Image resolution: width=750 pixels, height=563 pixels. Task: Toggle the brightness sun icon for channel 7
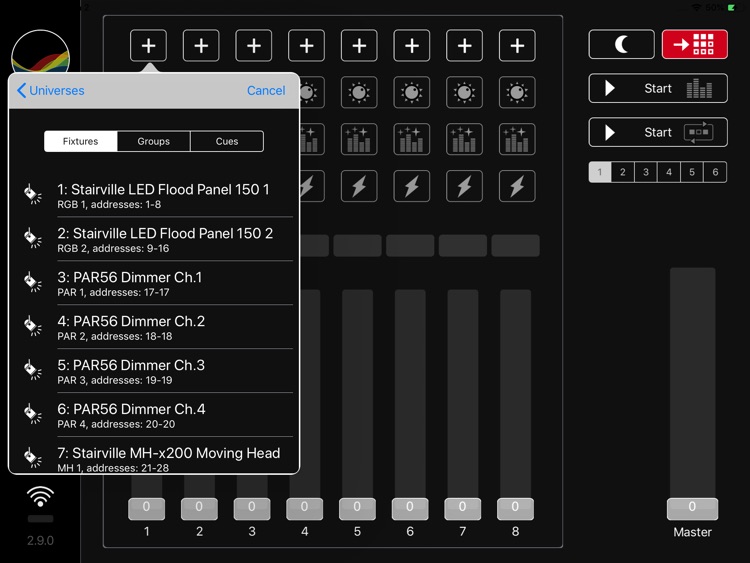coord(464,92)
